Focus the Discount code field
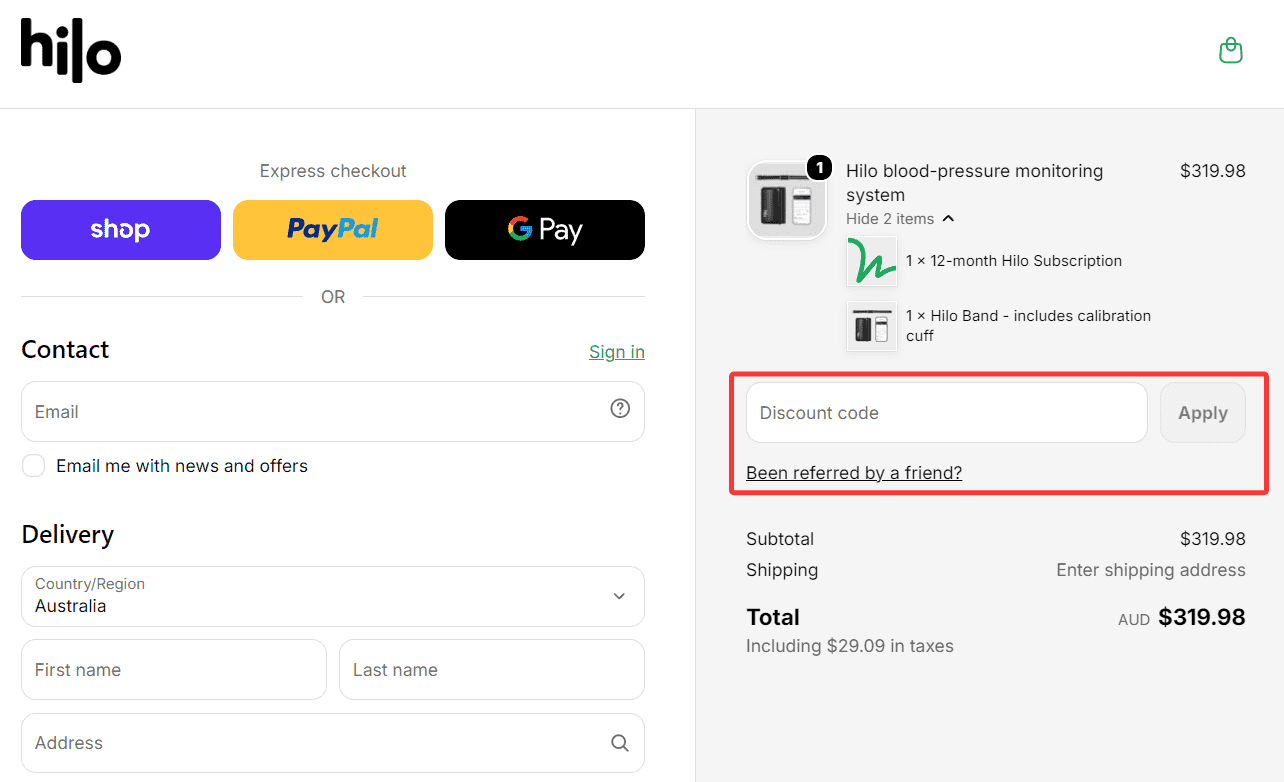1284x782 pixels. pyautogui.click(x=947, y=413)
